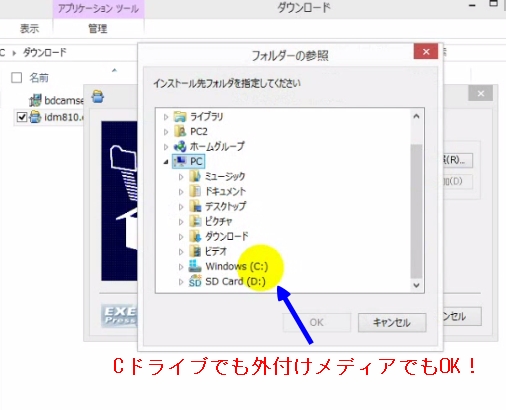Click the ダウンロード folder icon in tree
Screen dimensions: 506x410
pos(195,236)
